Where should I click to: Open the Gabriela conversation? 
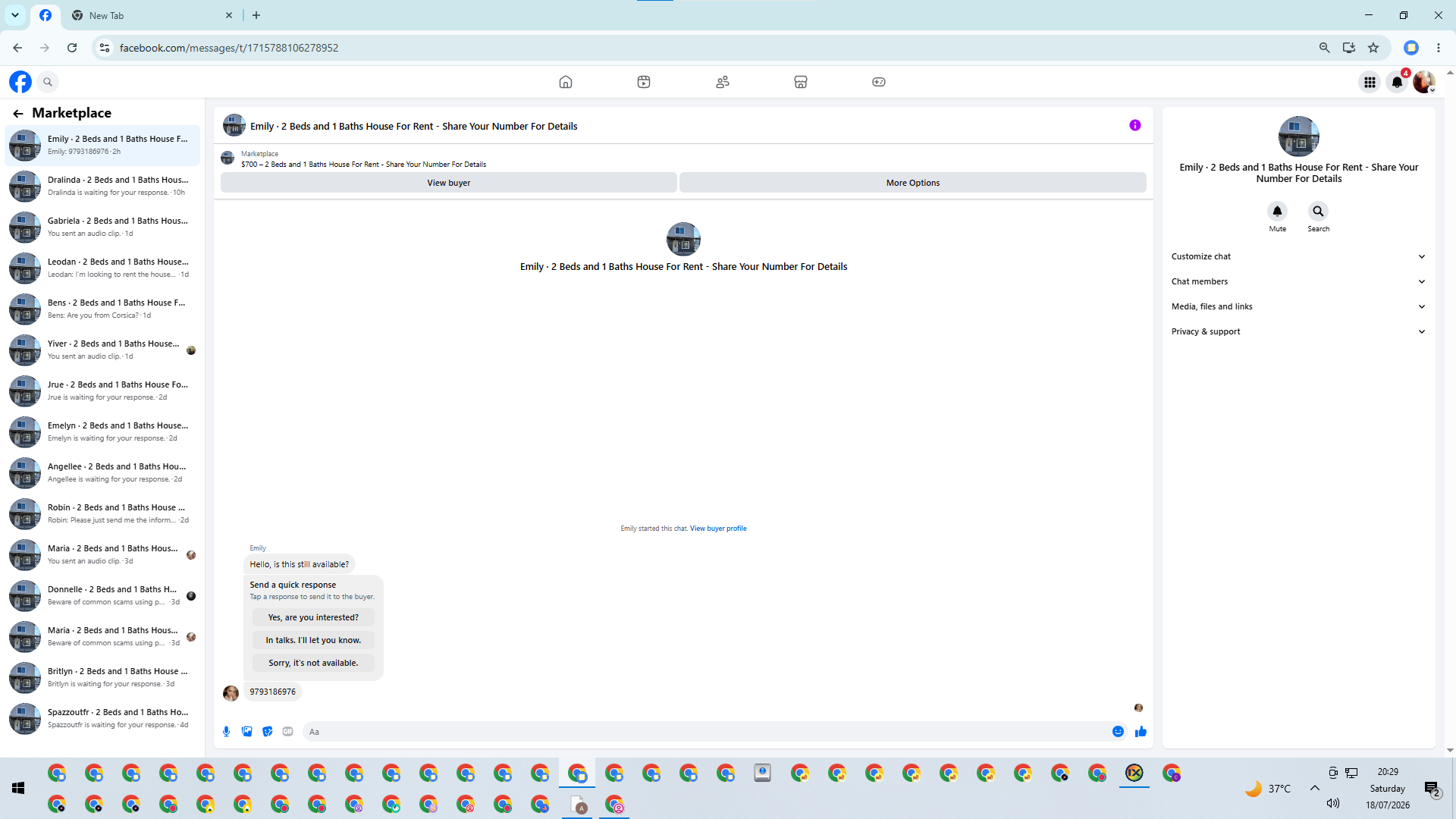[x=102, y=227]
